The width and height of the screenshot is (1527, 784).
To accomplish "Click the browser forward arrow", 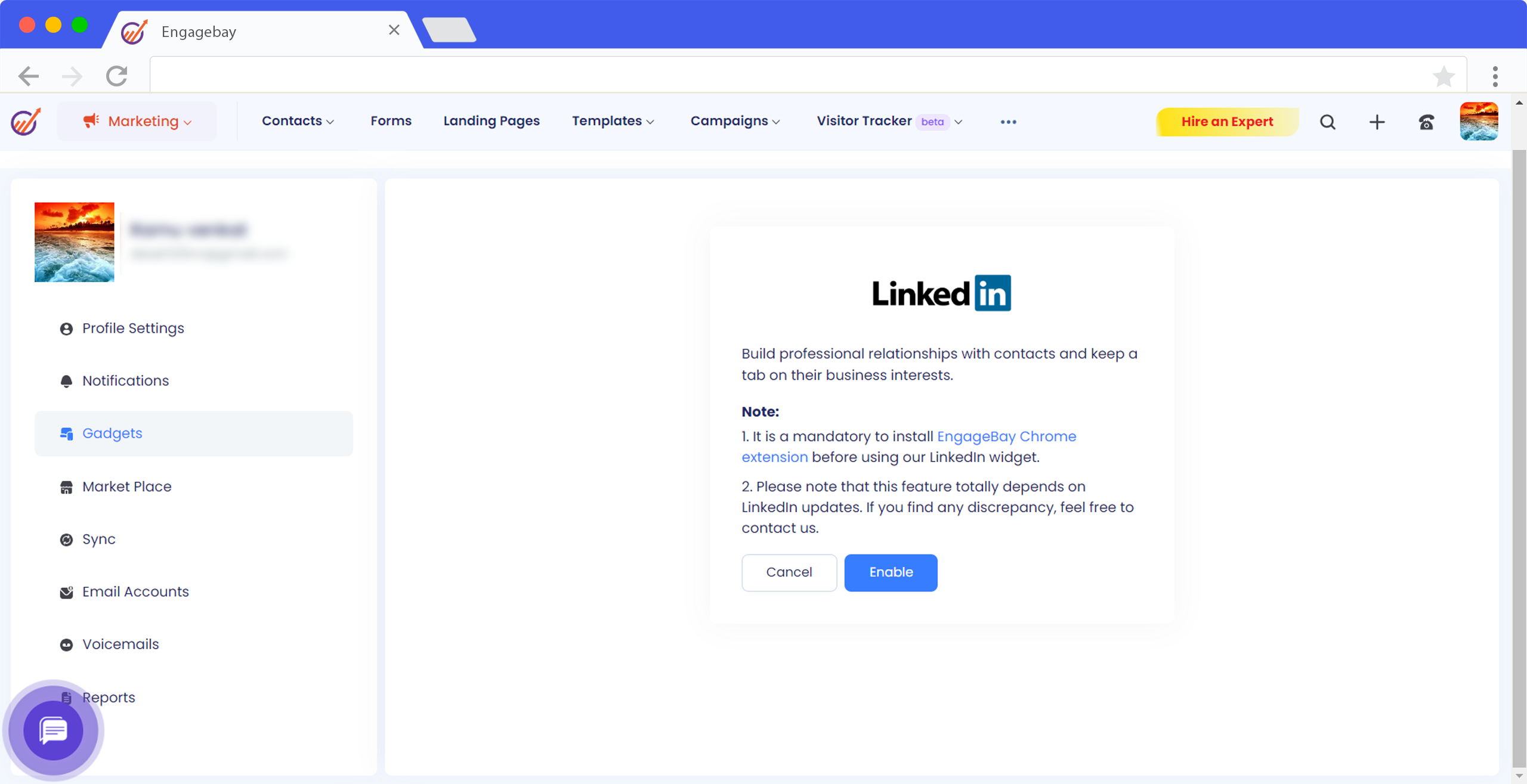I will click(x=72, y=76).
